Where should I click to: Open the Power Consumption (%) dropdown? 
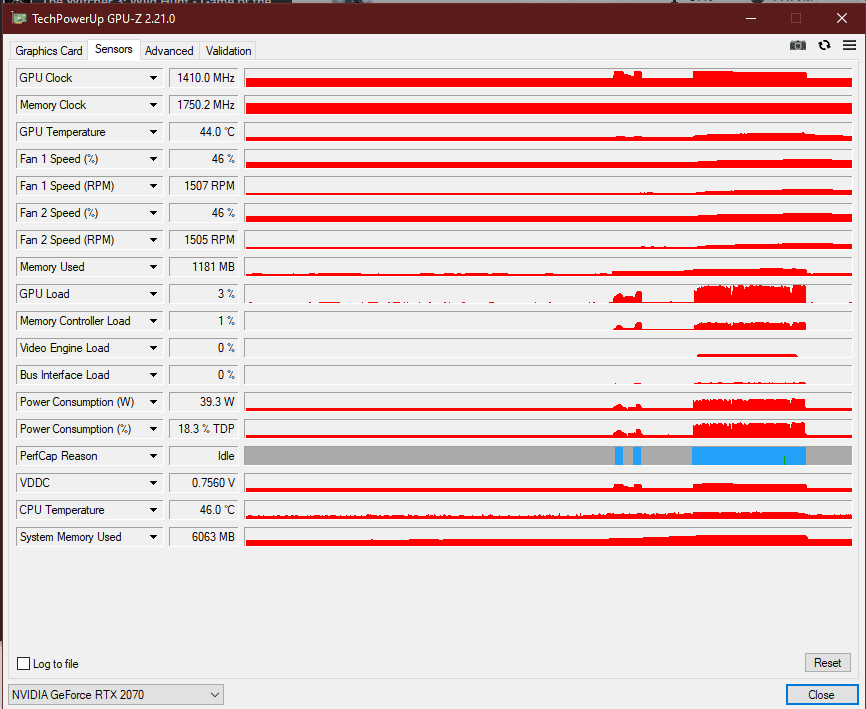click(x=153, y=429)
